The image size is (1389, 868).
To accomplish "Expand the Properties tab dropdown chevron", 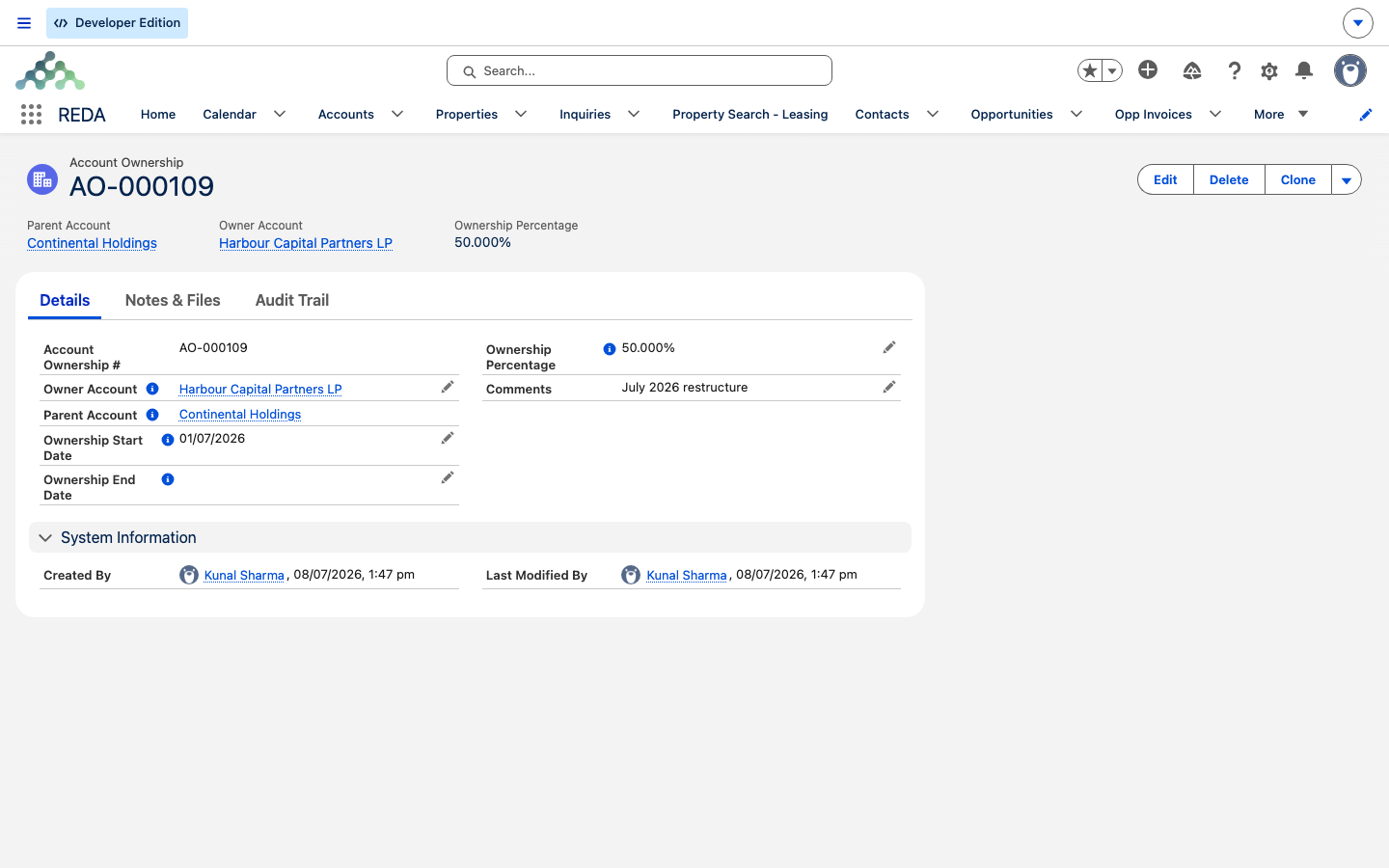I will pos(521,114).
